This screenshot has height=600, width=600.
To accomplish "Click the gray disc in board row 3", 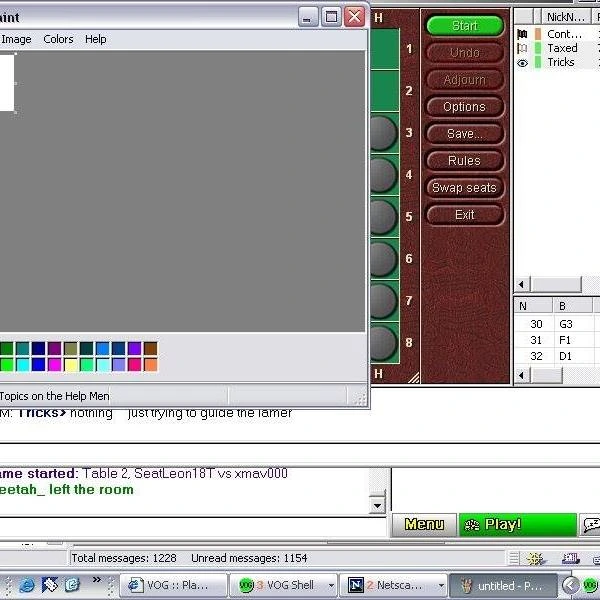I will pos(383,133).
